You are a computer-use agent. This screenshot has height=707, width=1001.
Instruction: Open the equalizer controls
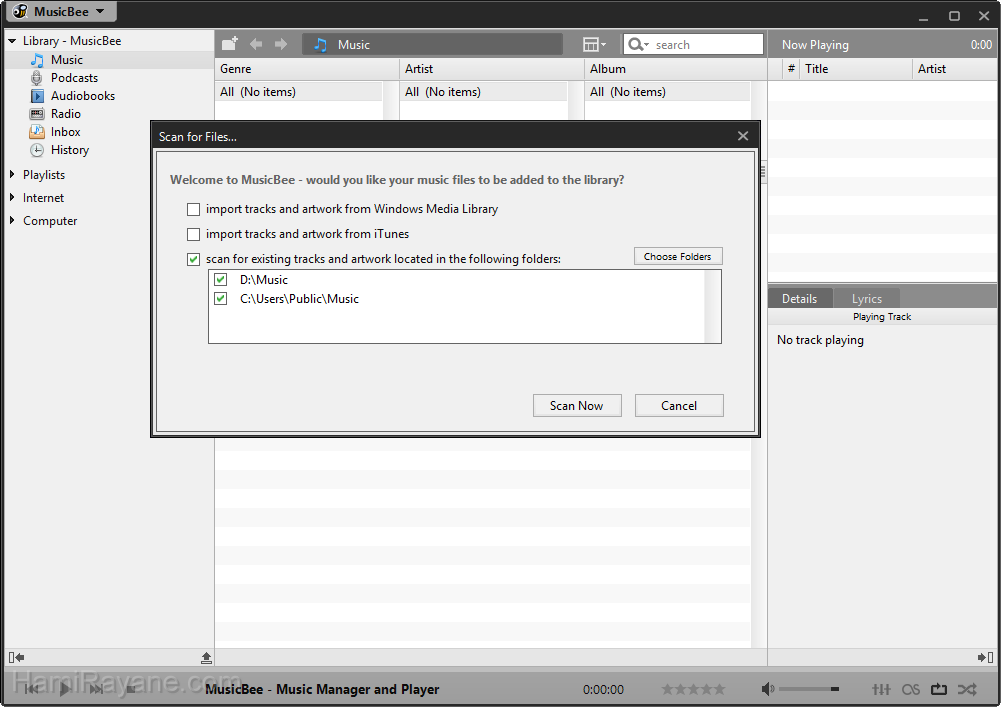(x=881, y=689)
